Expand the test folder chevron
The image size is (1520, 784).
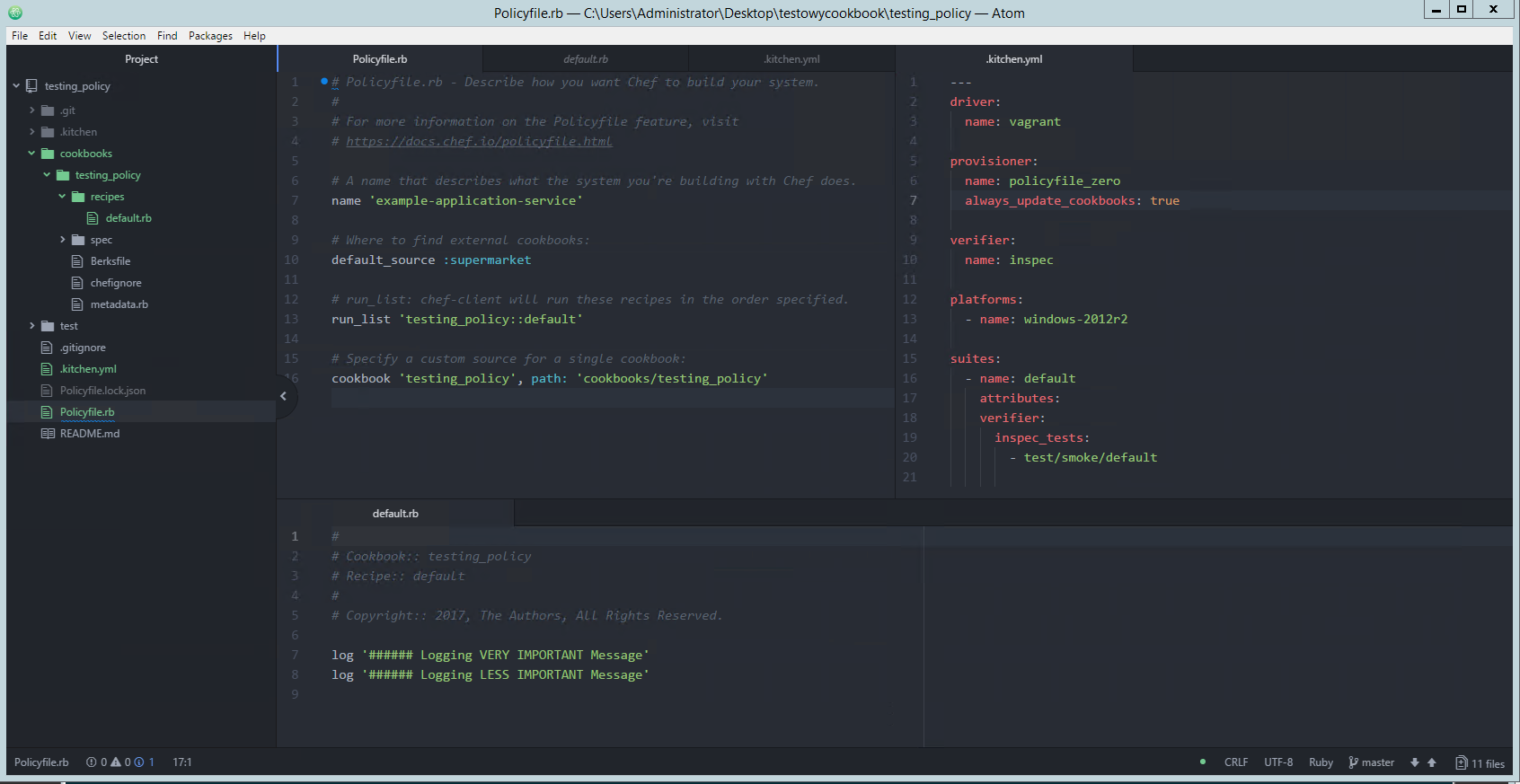pos(31,326)
